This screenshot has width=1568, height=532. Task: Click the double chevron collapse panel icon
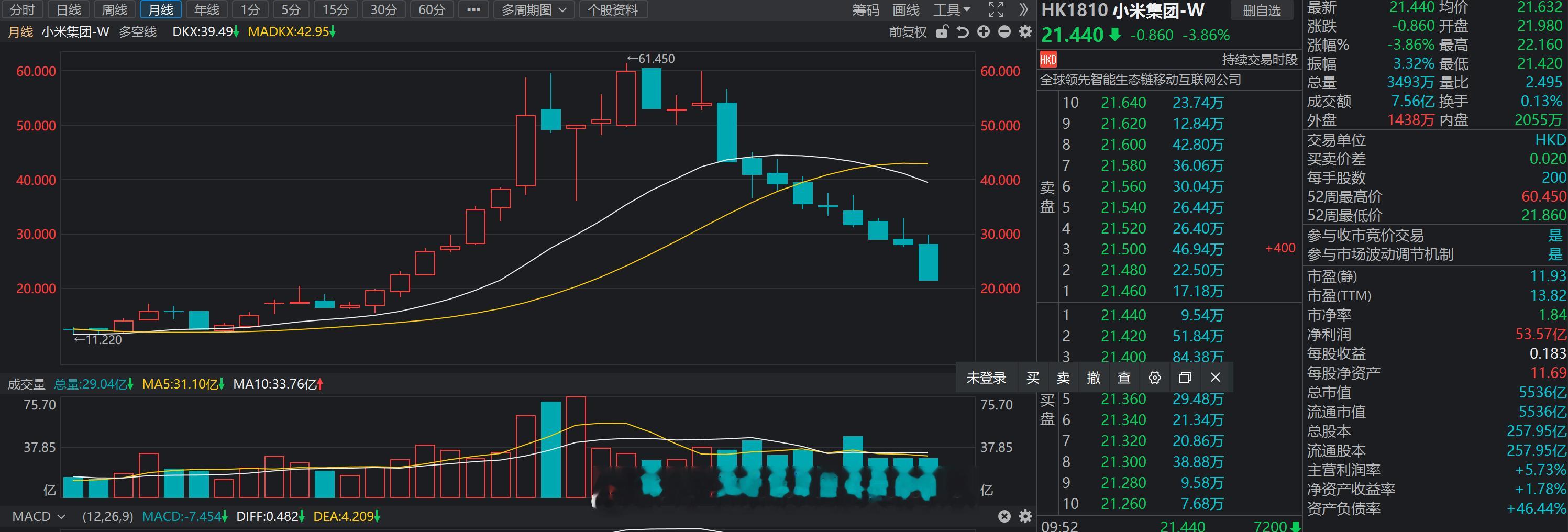click(1024, 10)
